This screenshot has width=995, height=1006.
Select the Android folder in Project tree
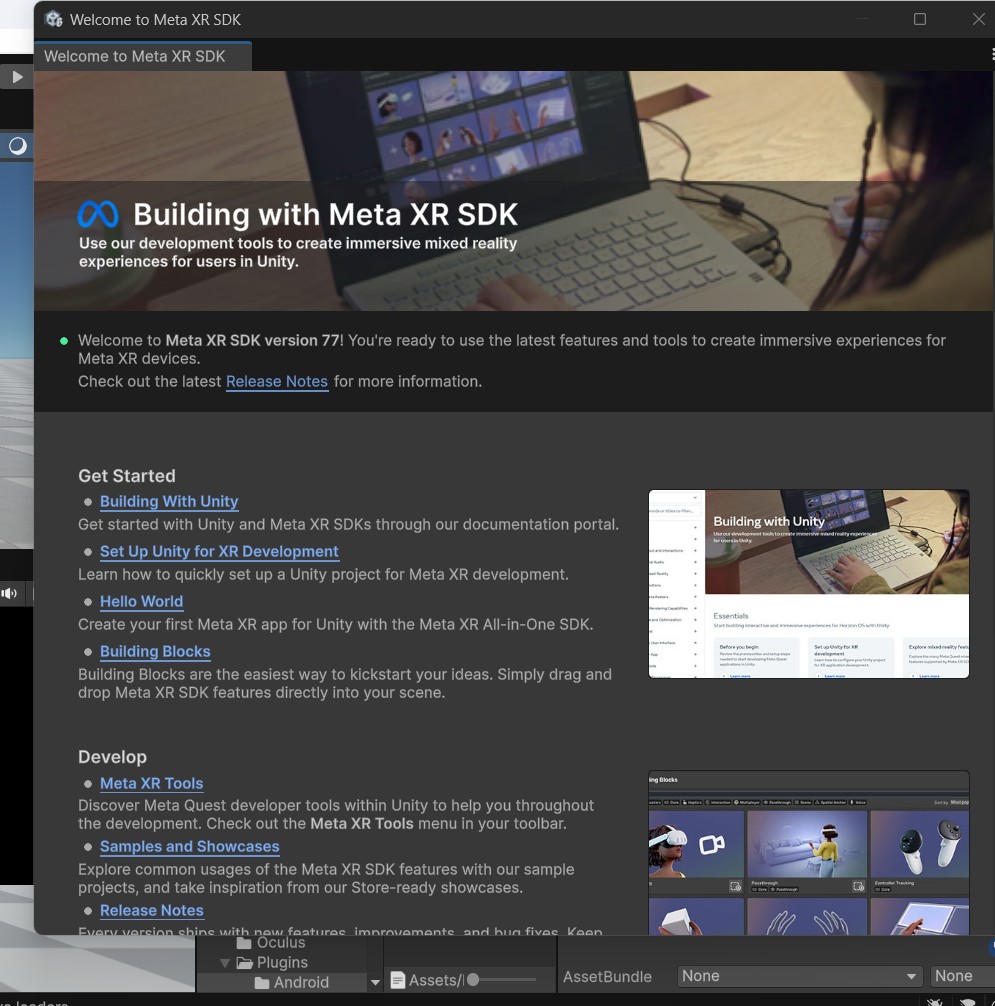tap(301, 982)
